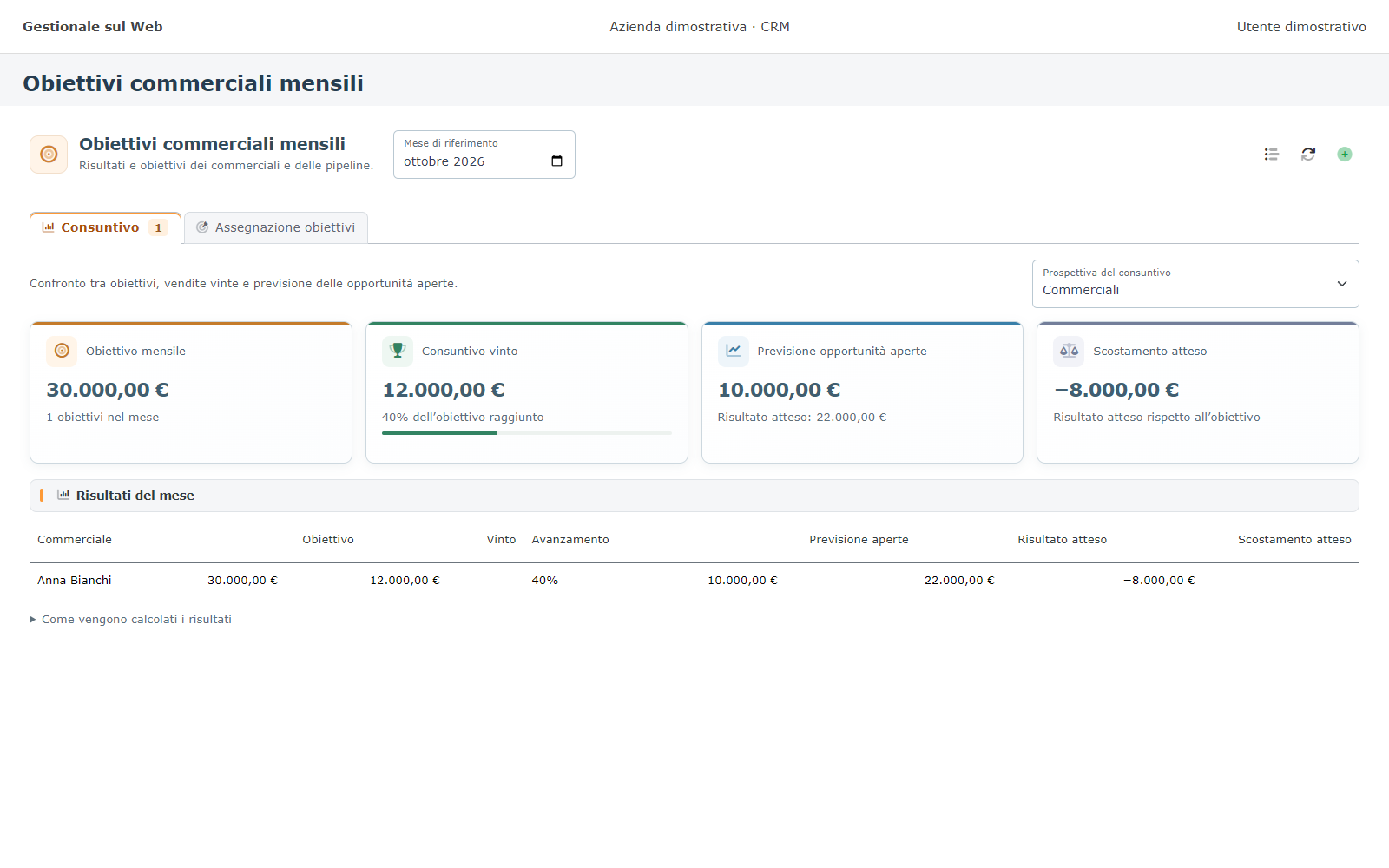Click the balance scale icon on Scostamento atteso card

click(x=1069, y=351)
